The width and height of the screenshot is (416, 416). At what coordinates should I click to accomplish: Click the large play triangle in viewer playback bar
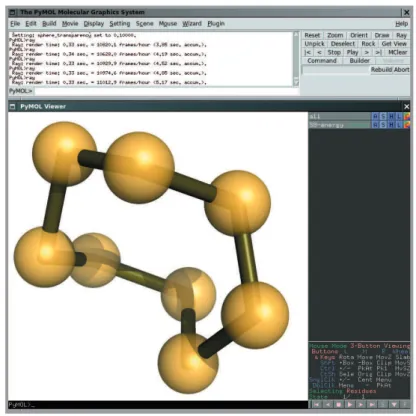coord(350,405)
